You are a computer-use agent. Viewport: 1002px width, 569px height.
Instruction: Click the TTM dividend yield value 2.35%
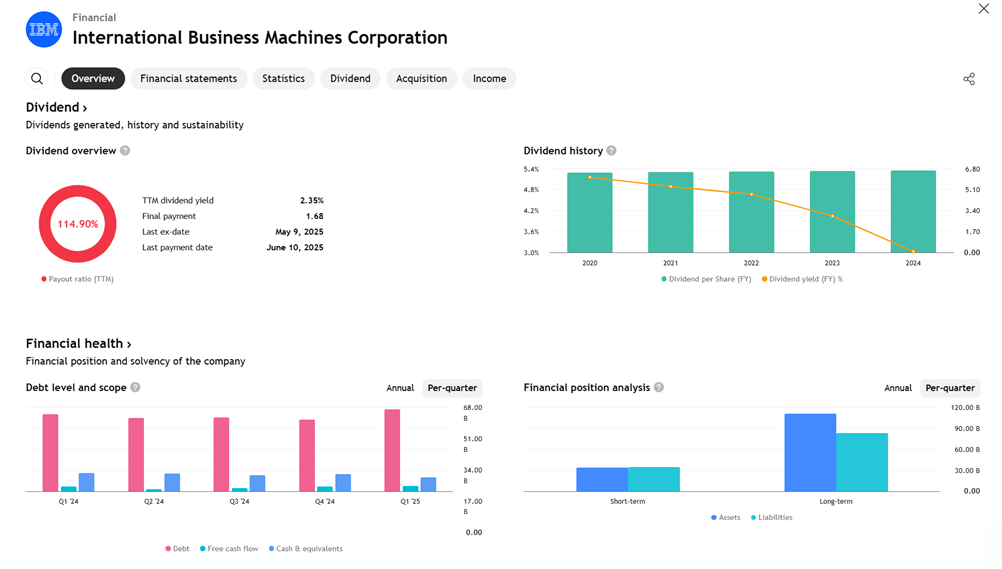pos(312,200)
